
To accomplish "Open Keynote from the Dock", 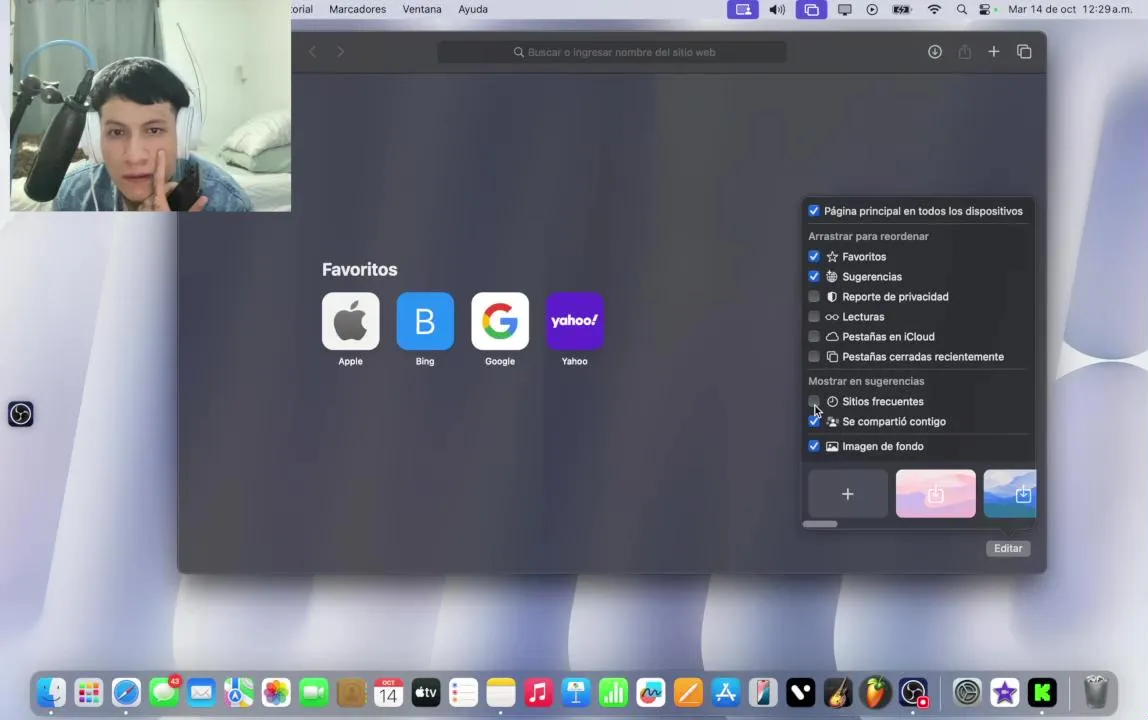I will (575, 692).
